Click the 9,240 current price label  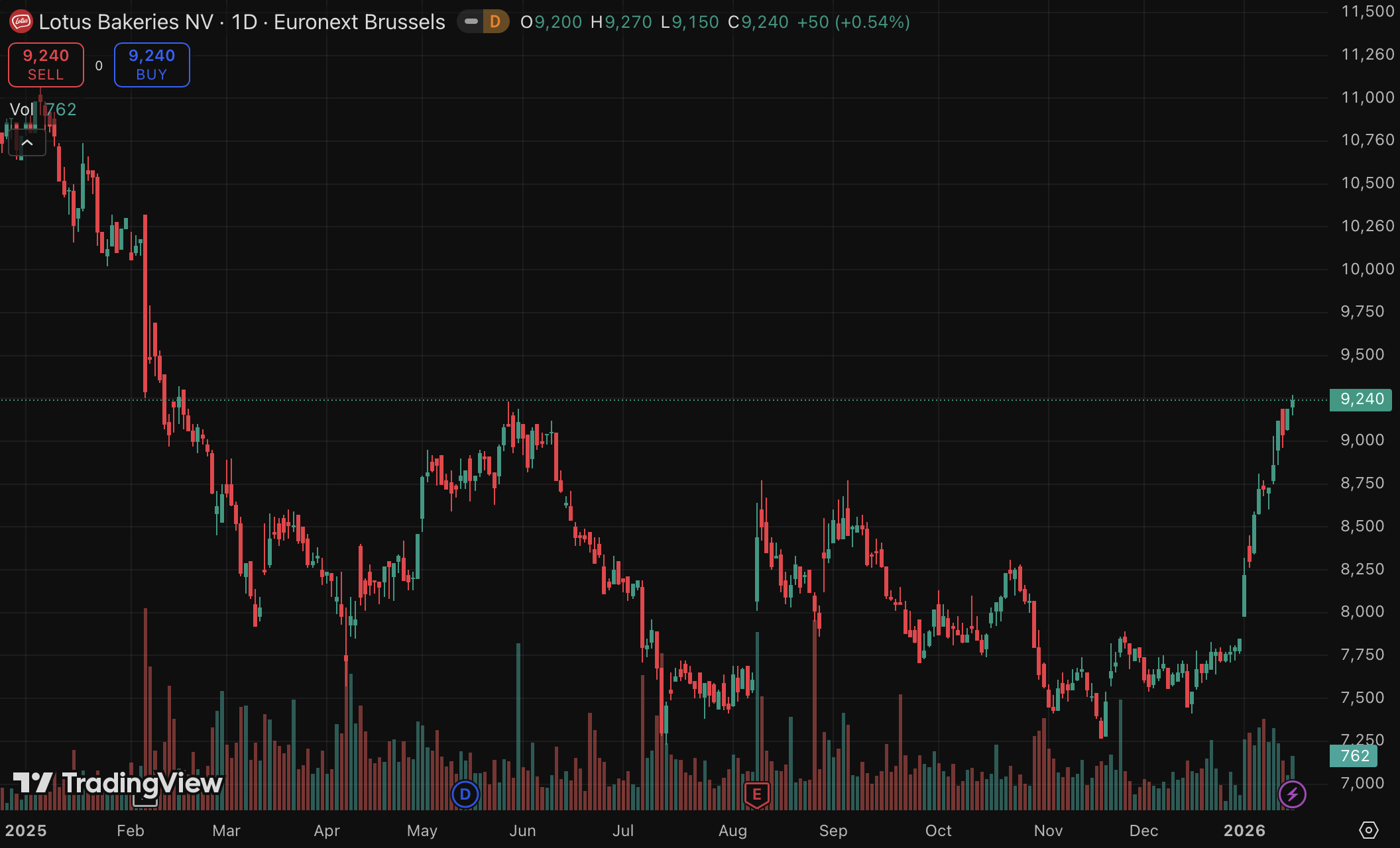point(1360,399)
